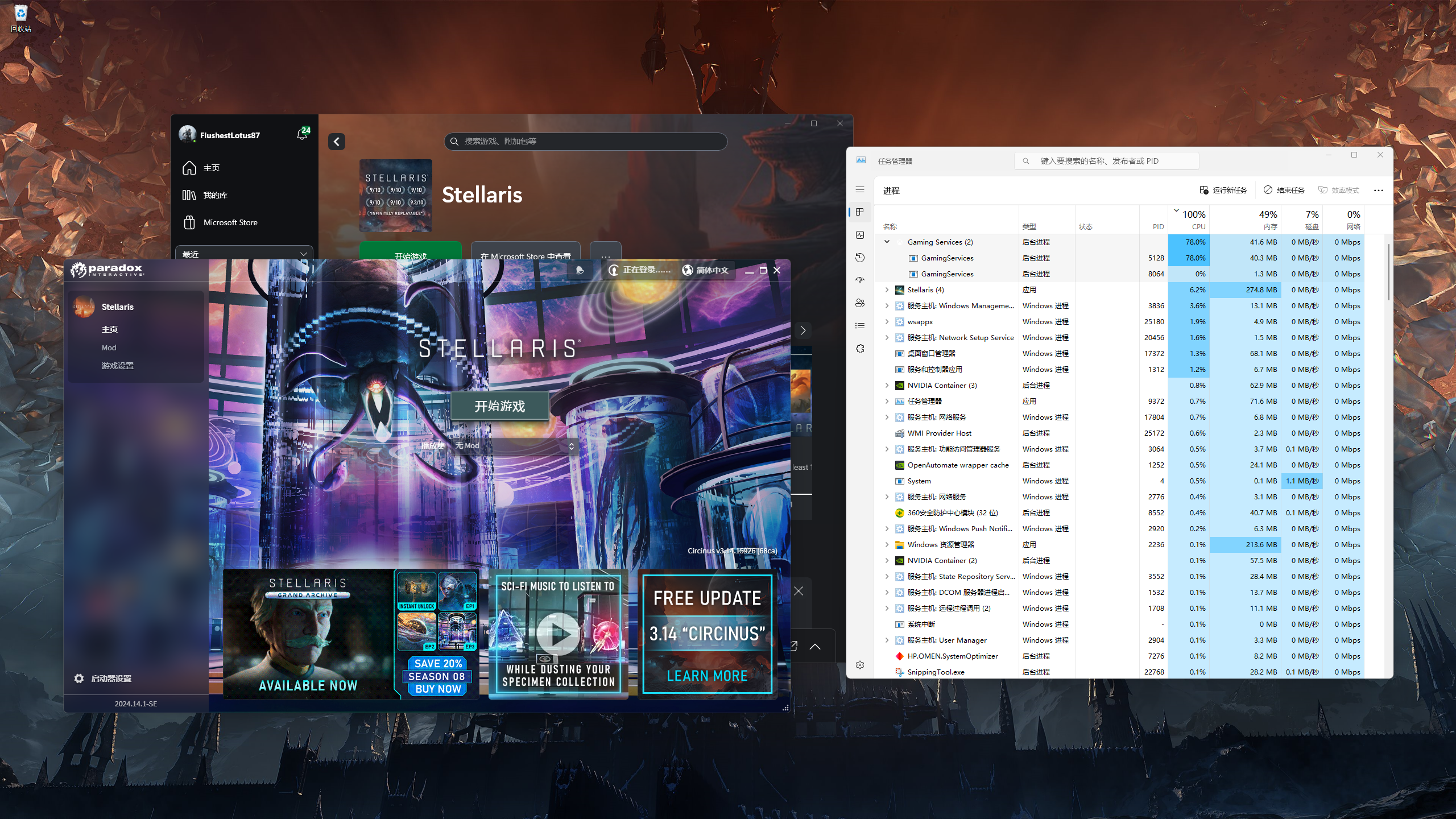This screenshot has height=819, width=1456.
Task: Click the green 开始游戏 button in launcher
Action: [500, 406]
